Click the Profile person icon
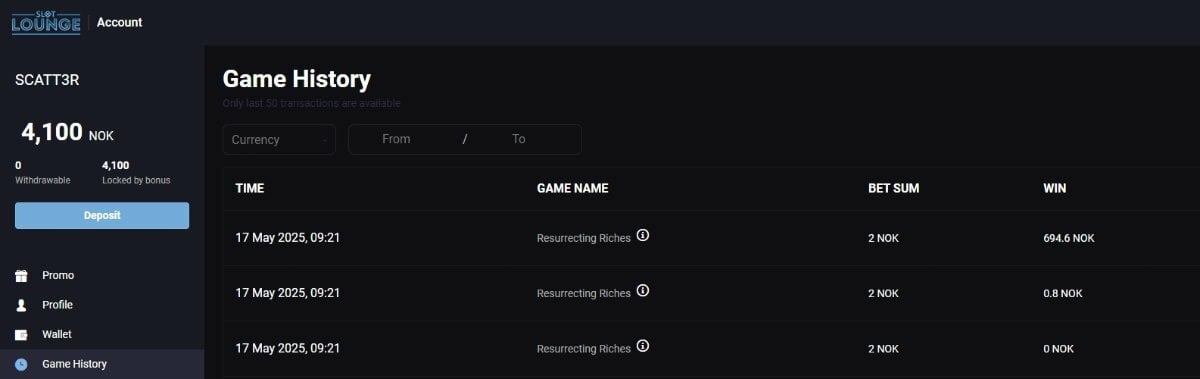This screenshot has width=1200, height=379. [x=21, y=305]
